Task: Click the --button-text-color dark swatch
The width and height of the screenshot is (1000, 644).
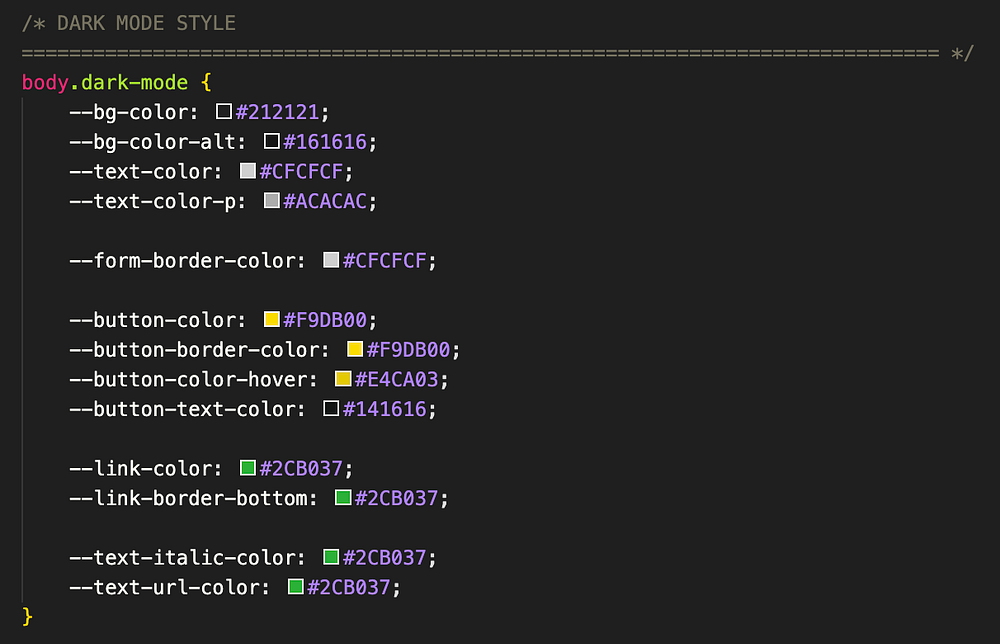Action: click(332, 409)
